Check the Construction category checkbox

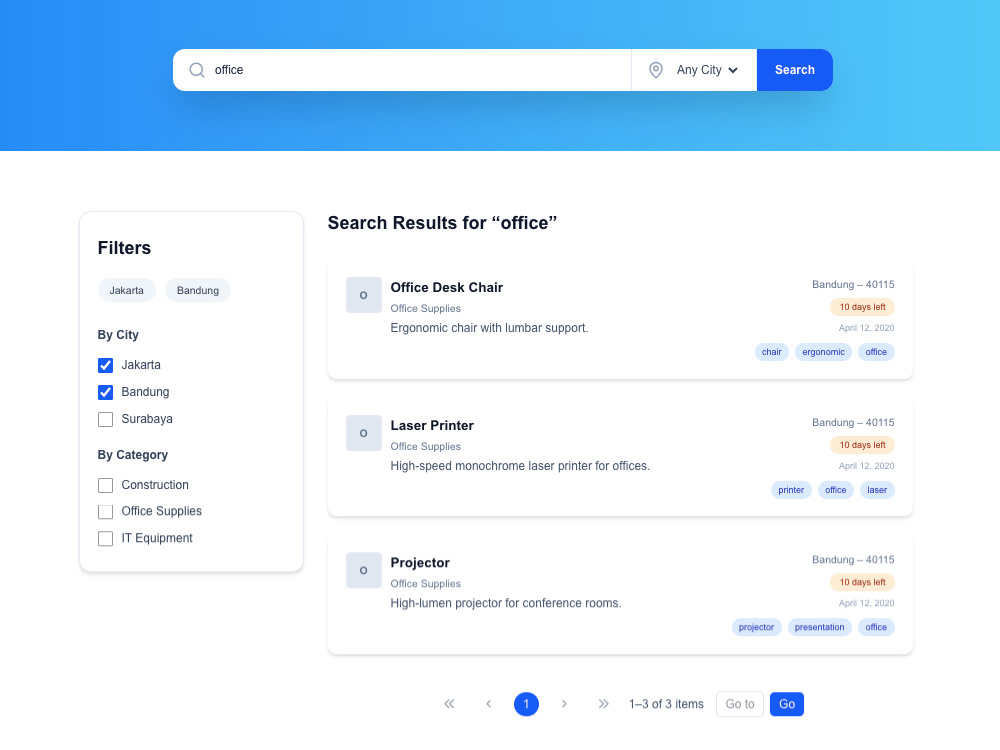point(105,485)
